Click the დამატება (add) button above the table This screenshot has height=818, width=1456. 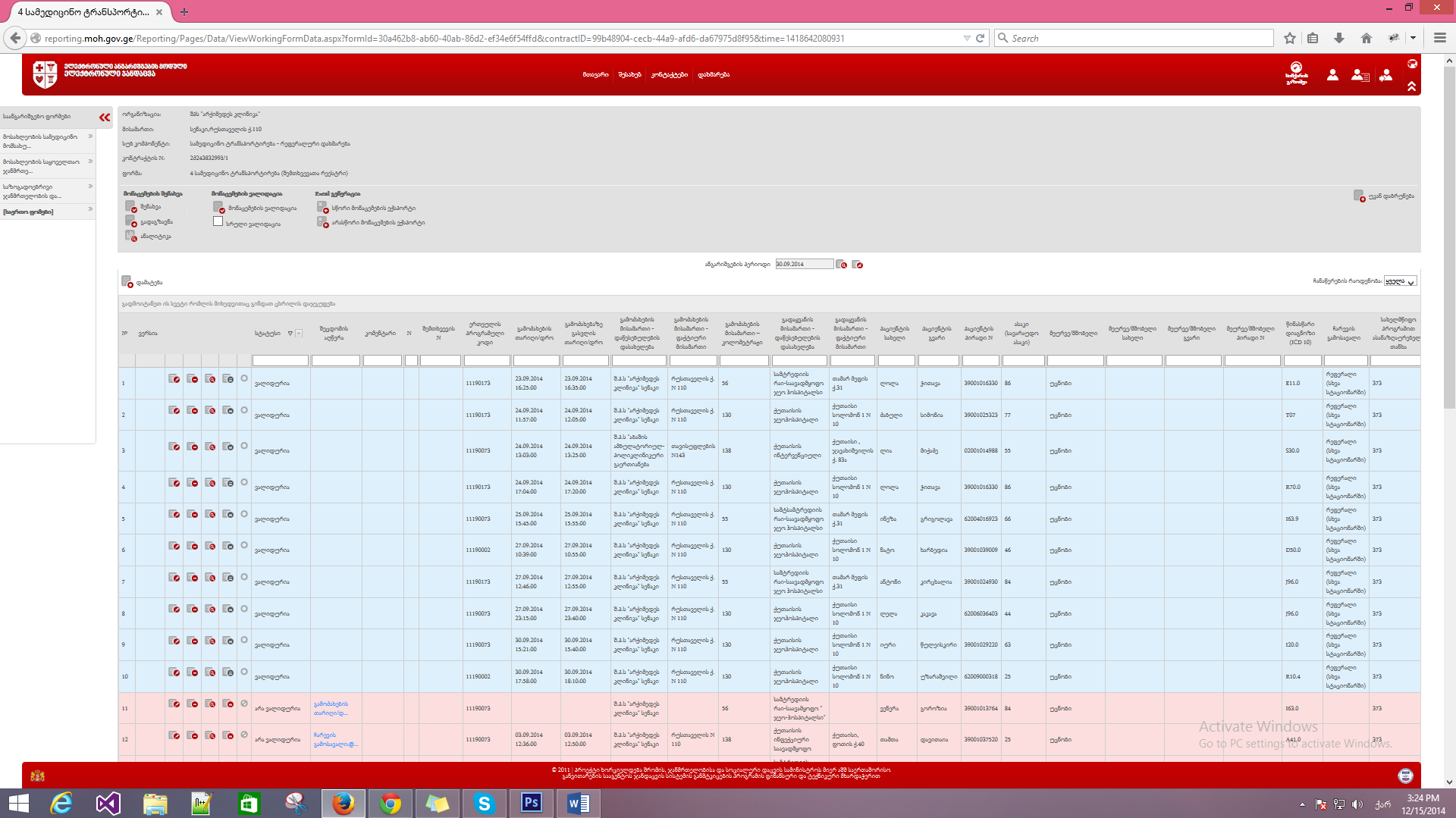143,282
